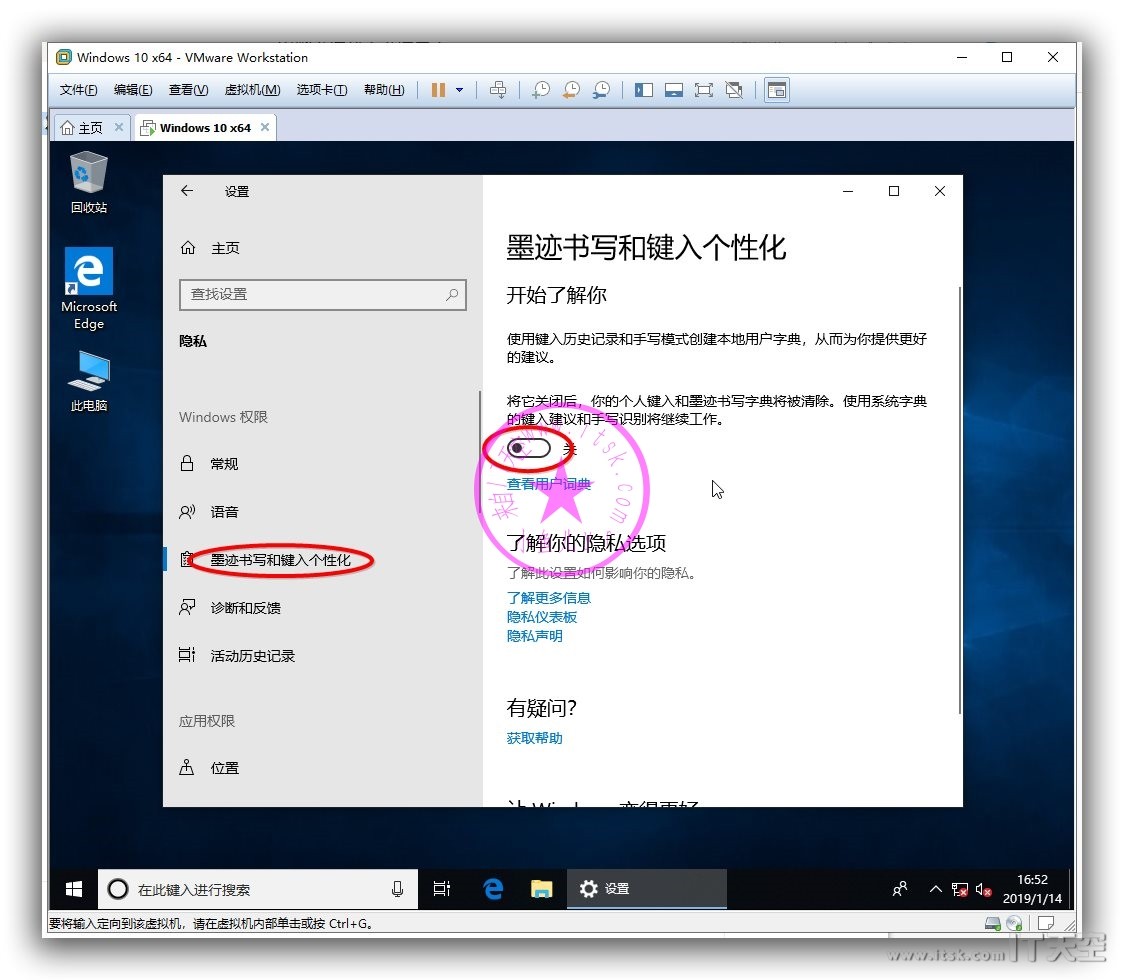Select 墨迹书写和键入个性化 in the sidebar

[280, 560]
